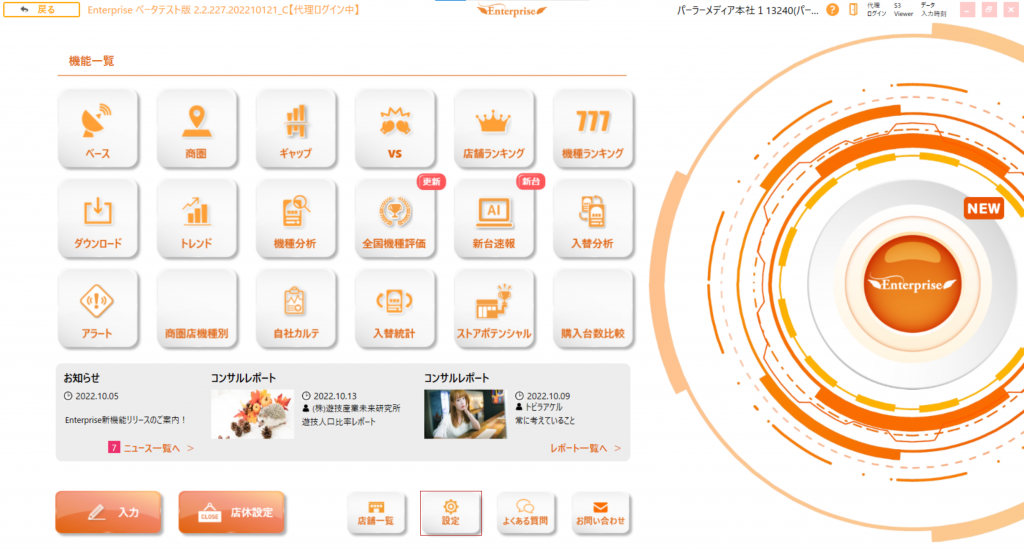Click the central Enterprise orb

coord(912,284)
